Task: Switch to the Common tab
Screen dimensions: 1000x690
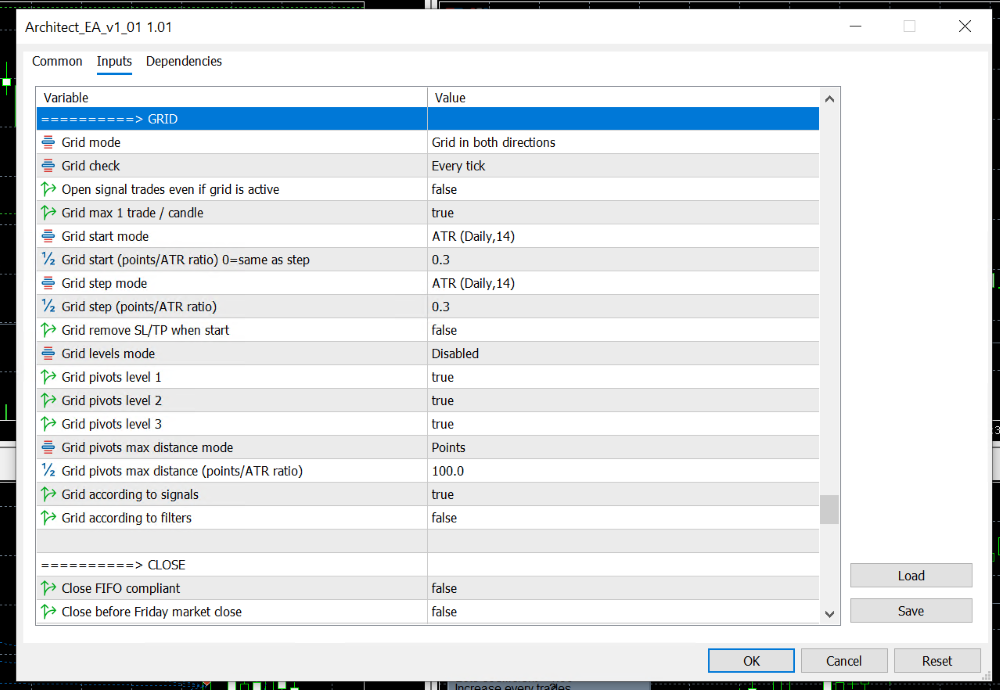Action: pos(57,62)
